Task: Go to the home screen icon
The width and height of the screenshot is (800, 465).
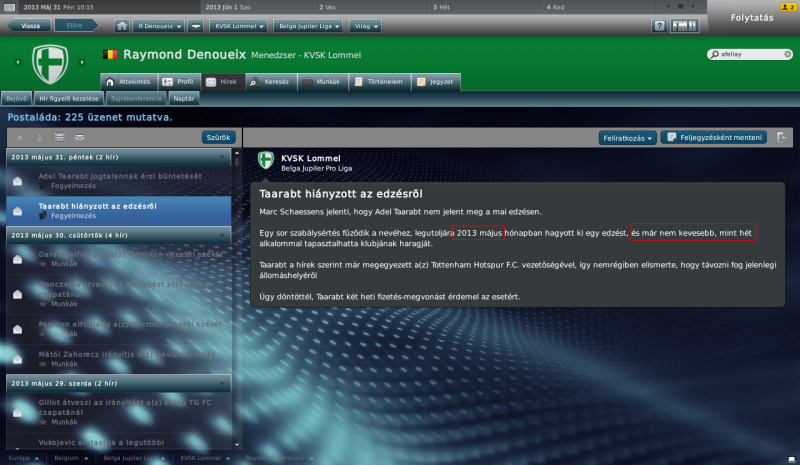Action: (121, 26)
